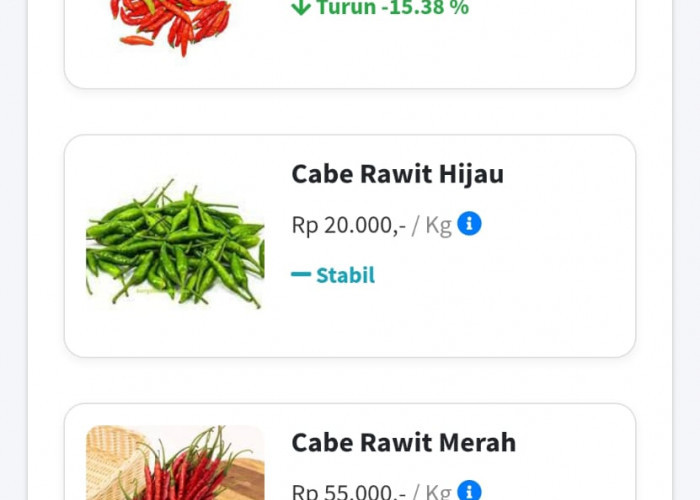Viewport: 700px width, 500px height.
Task: Click the green down arrow next to Turun
Action: click(301, 8)
